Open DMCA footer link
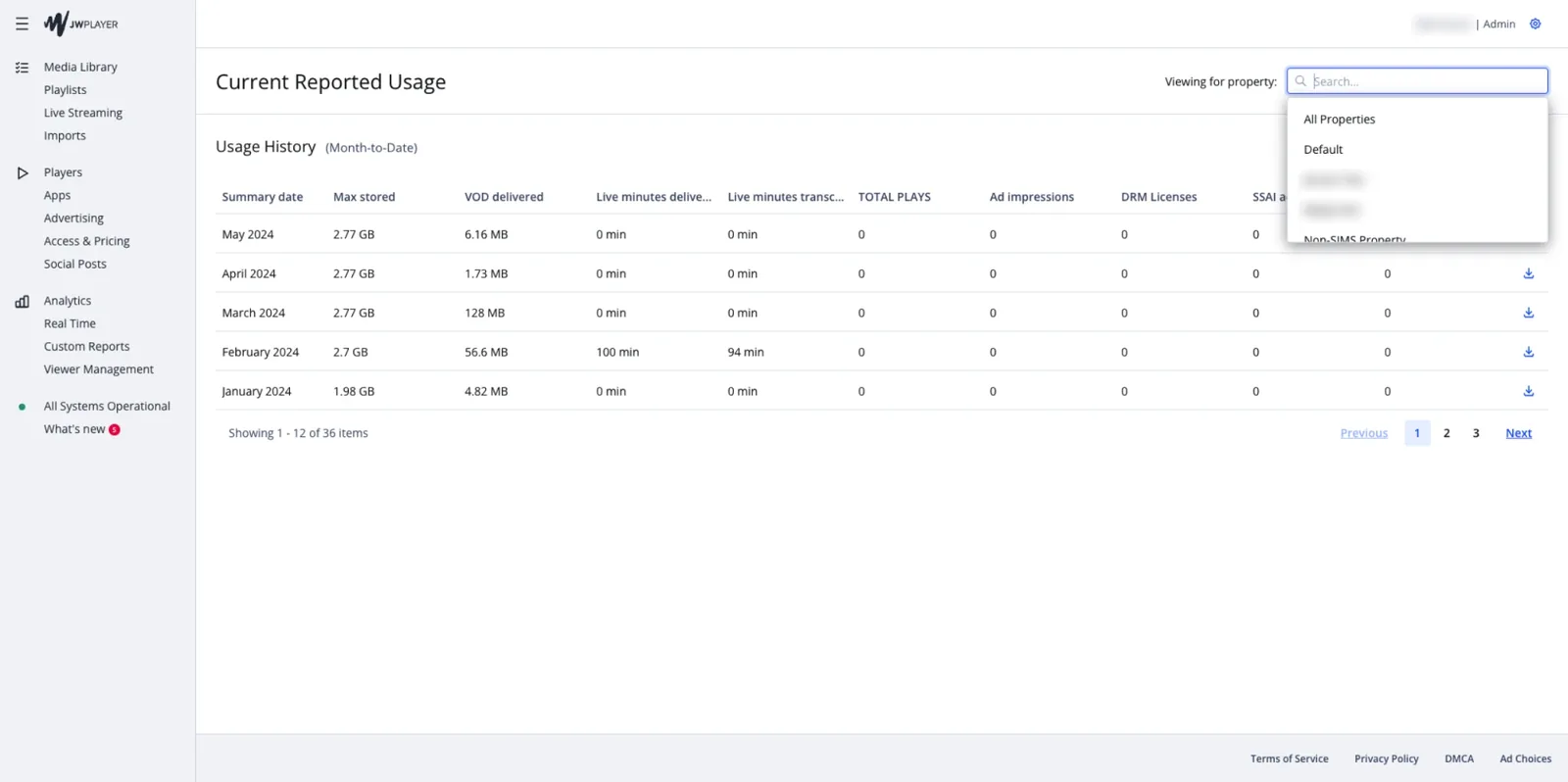1568x782 pixels. (1458, 759)
